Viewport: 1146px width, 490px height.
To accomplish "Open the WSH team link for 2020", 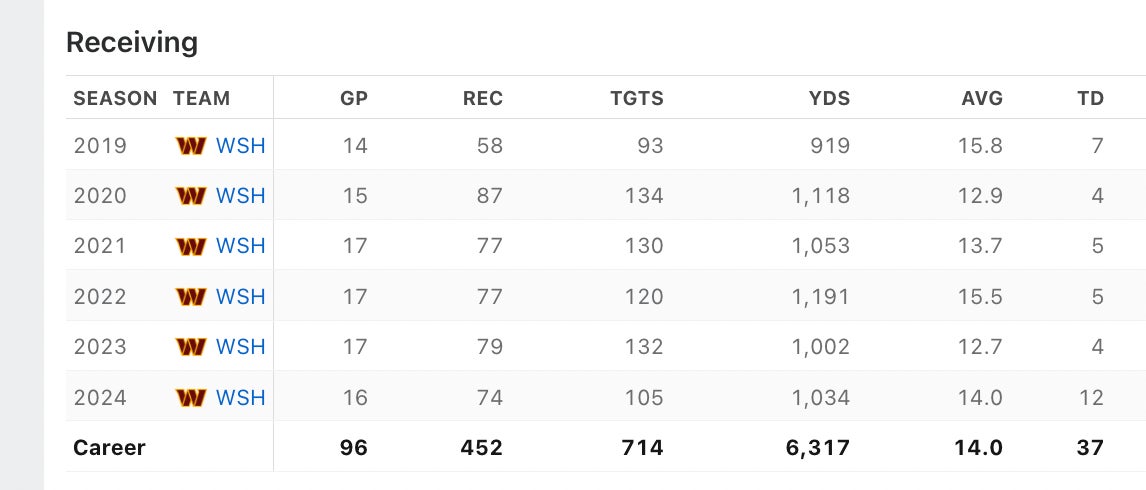I will coord(241,196).
